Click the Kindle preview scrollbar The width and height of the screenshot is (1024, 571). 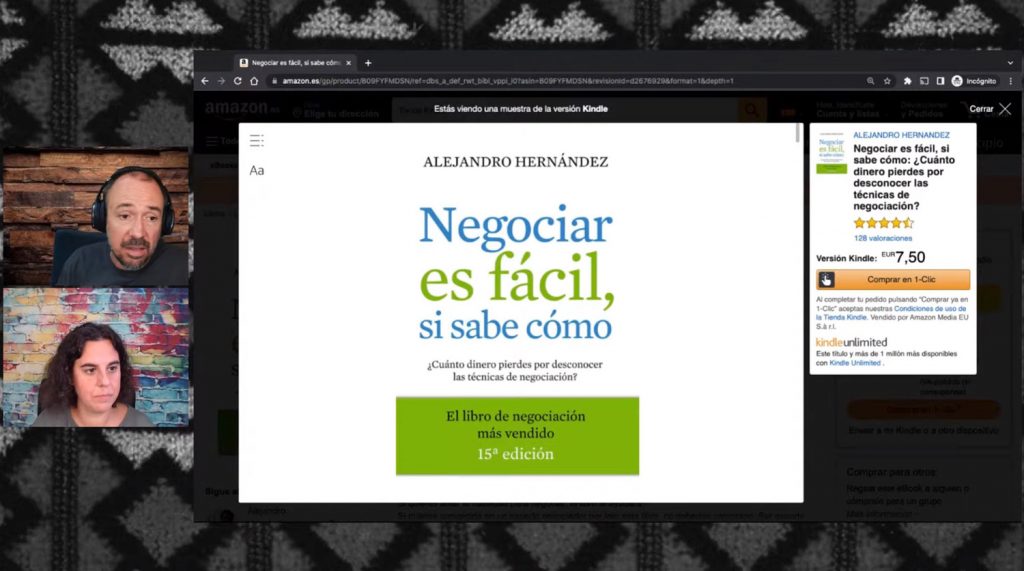pos(797,133)
